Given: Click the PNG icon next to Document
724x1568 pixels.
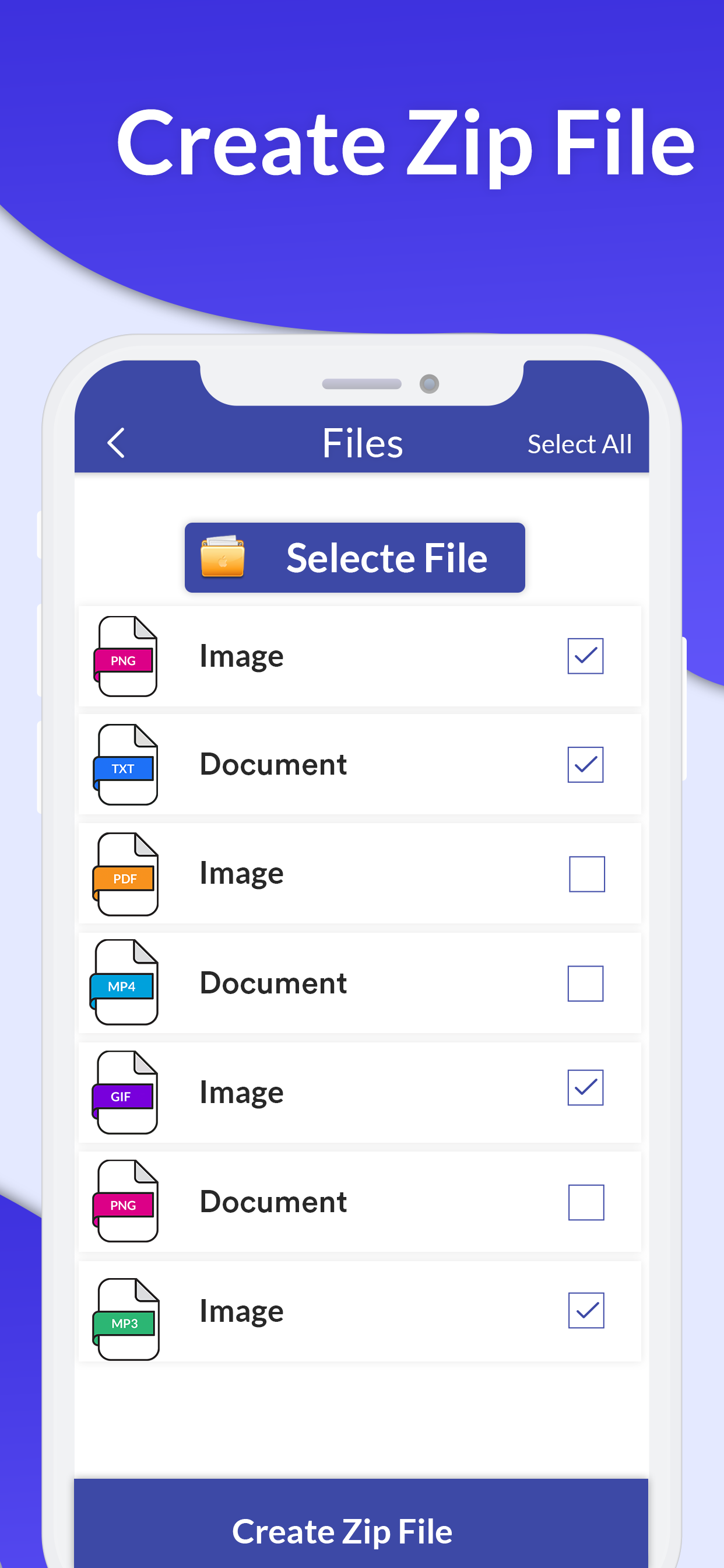Looking at the screenshot, I should 125,1202.
